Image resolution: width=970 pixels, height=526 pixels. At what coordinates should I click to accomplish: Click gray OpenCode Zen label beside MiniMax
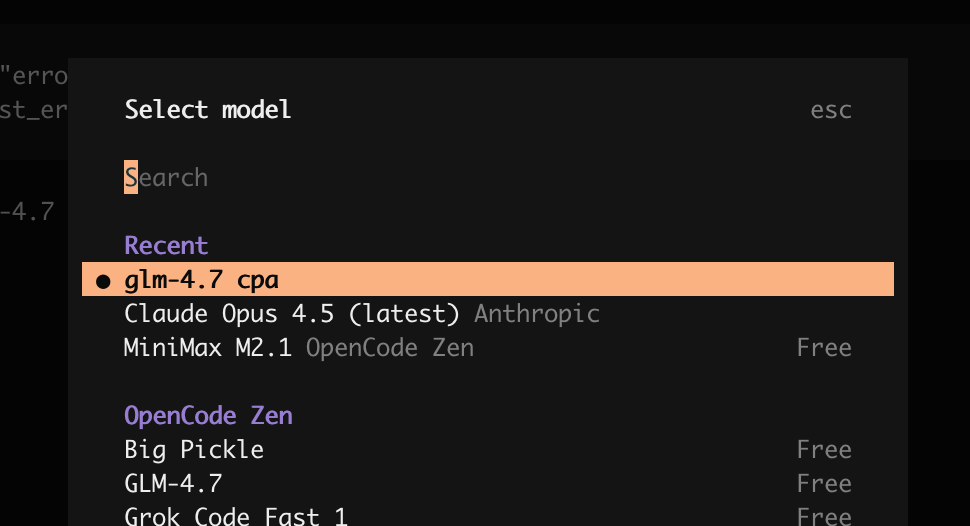(x=390, y=348)
